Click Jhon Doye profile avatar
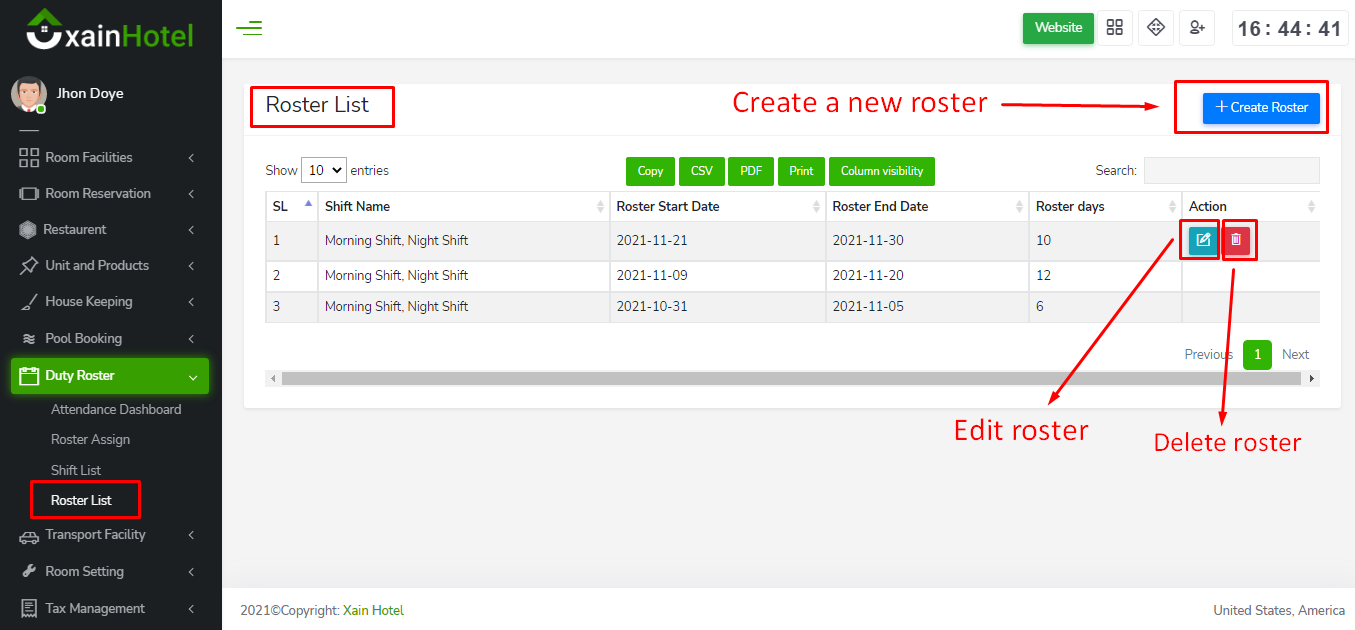 point(28,94)
